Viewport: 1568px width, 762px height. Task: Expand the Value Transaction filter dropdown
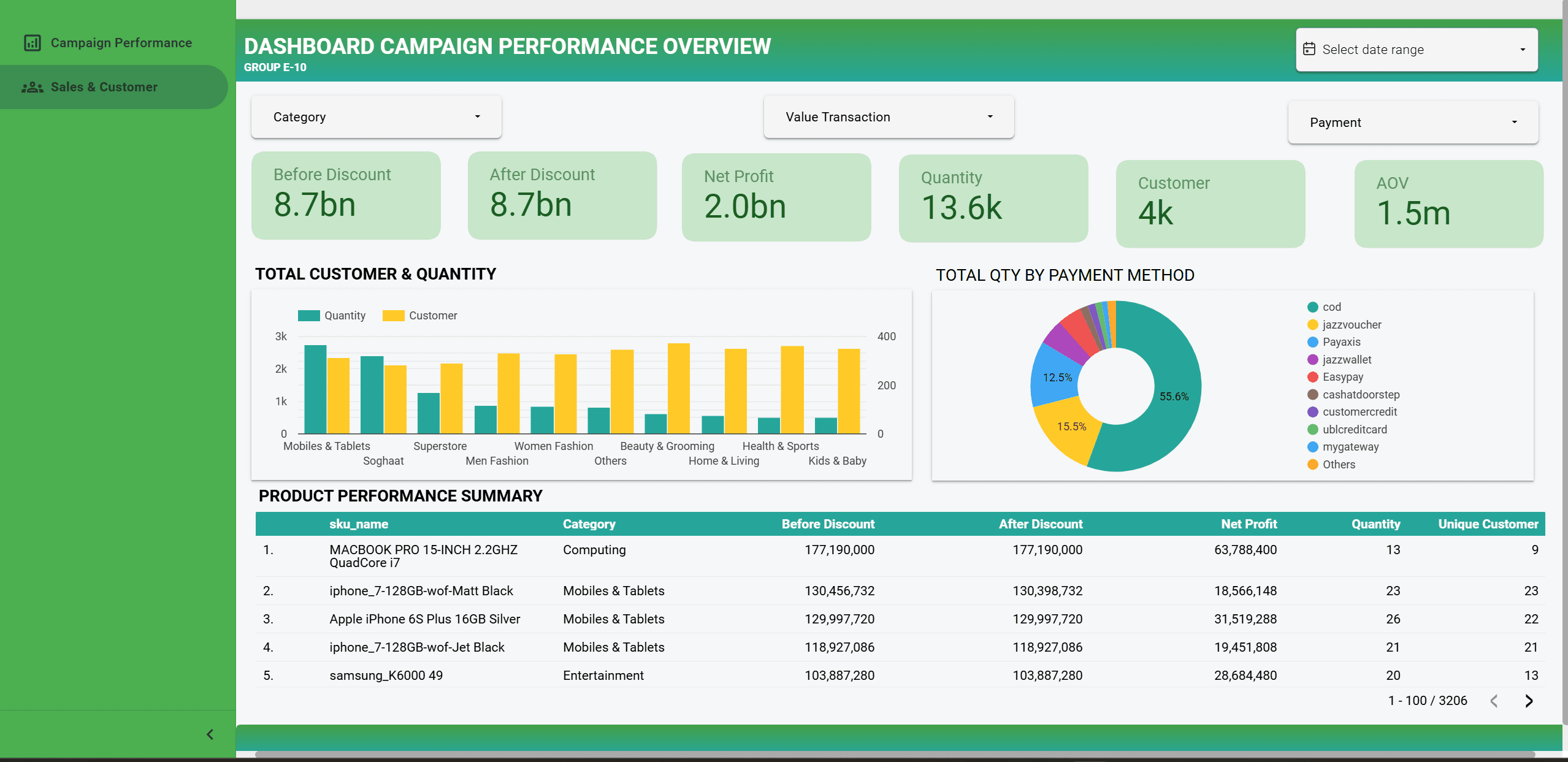tap(889, 116)
